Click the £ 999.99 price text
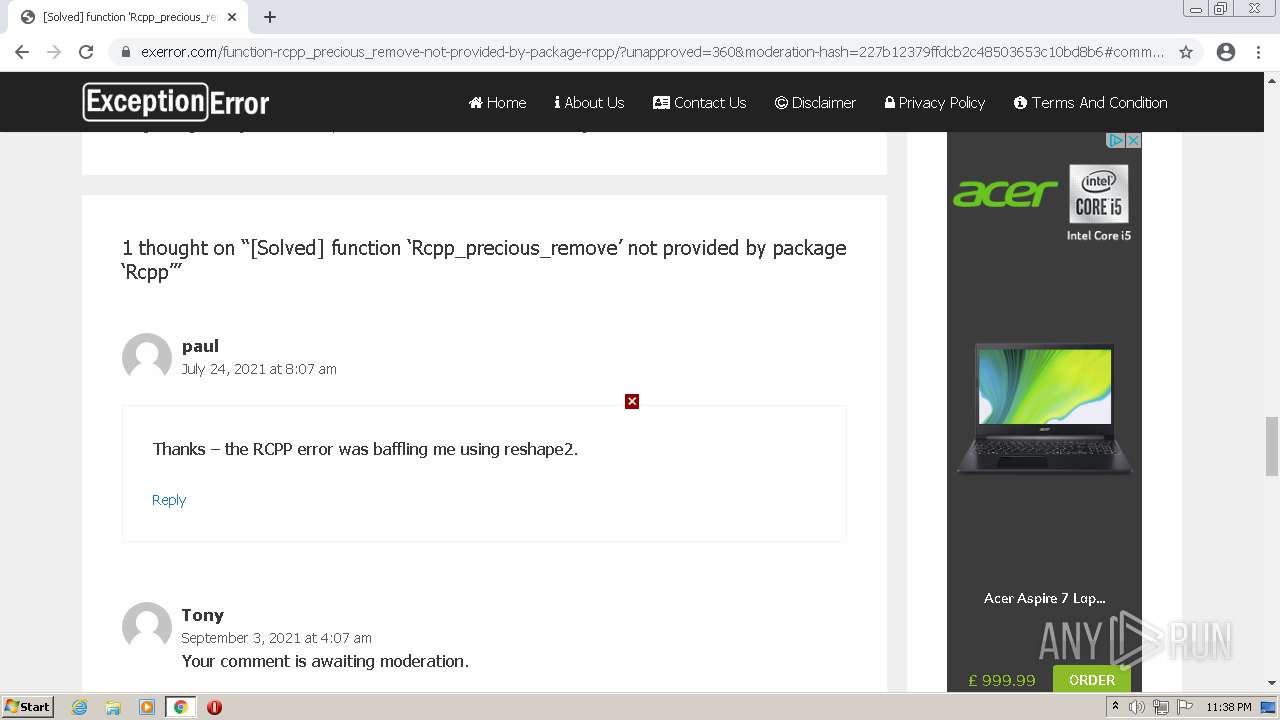The height and width of the screenshot is (720, 1280). click(x=1002, y=680)
